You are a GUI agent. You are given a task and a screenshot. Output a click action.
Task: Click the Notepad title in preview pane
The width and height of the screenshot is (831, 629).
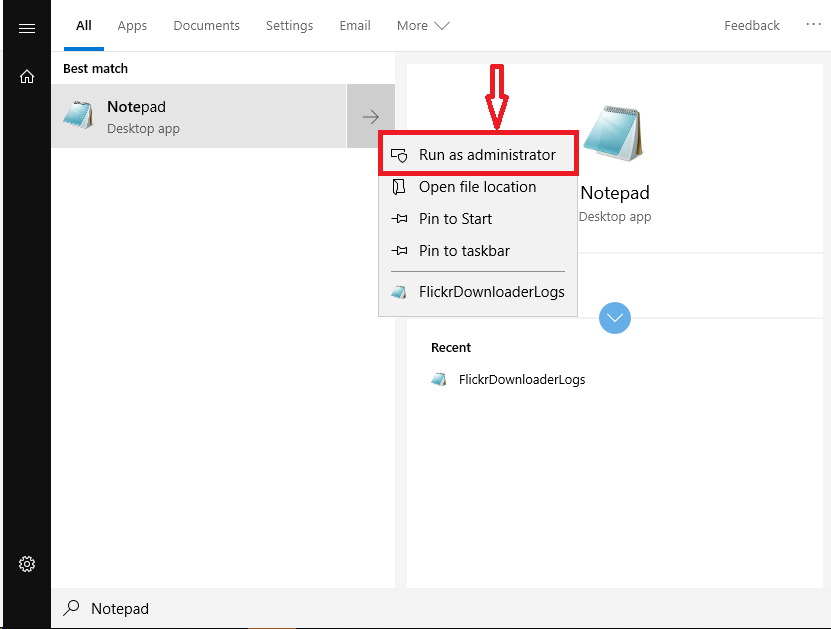[x=615, y=193]
